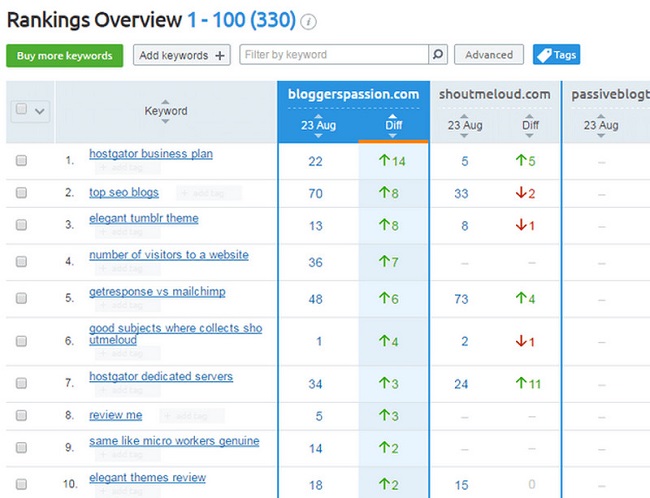Click the info icon beside Rankings Overview
This screenshot has height=498, width=650.
(x=309, y=21)
